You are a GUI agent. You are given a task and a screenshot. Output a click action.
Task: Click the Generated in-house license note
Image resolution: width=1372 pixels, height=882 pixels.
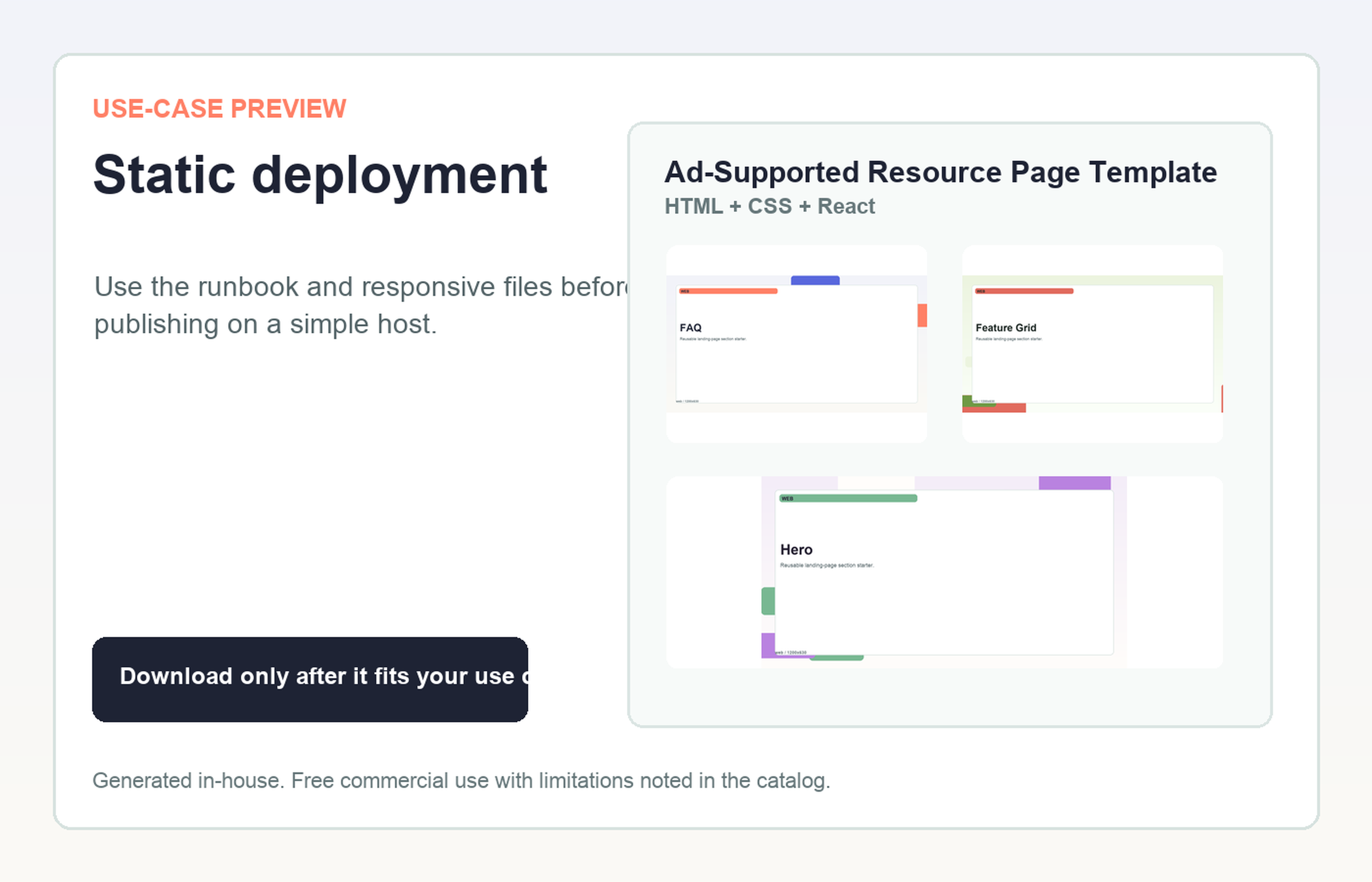click(461, 781)
